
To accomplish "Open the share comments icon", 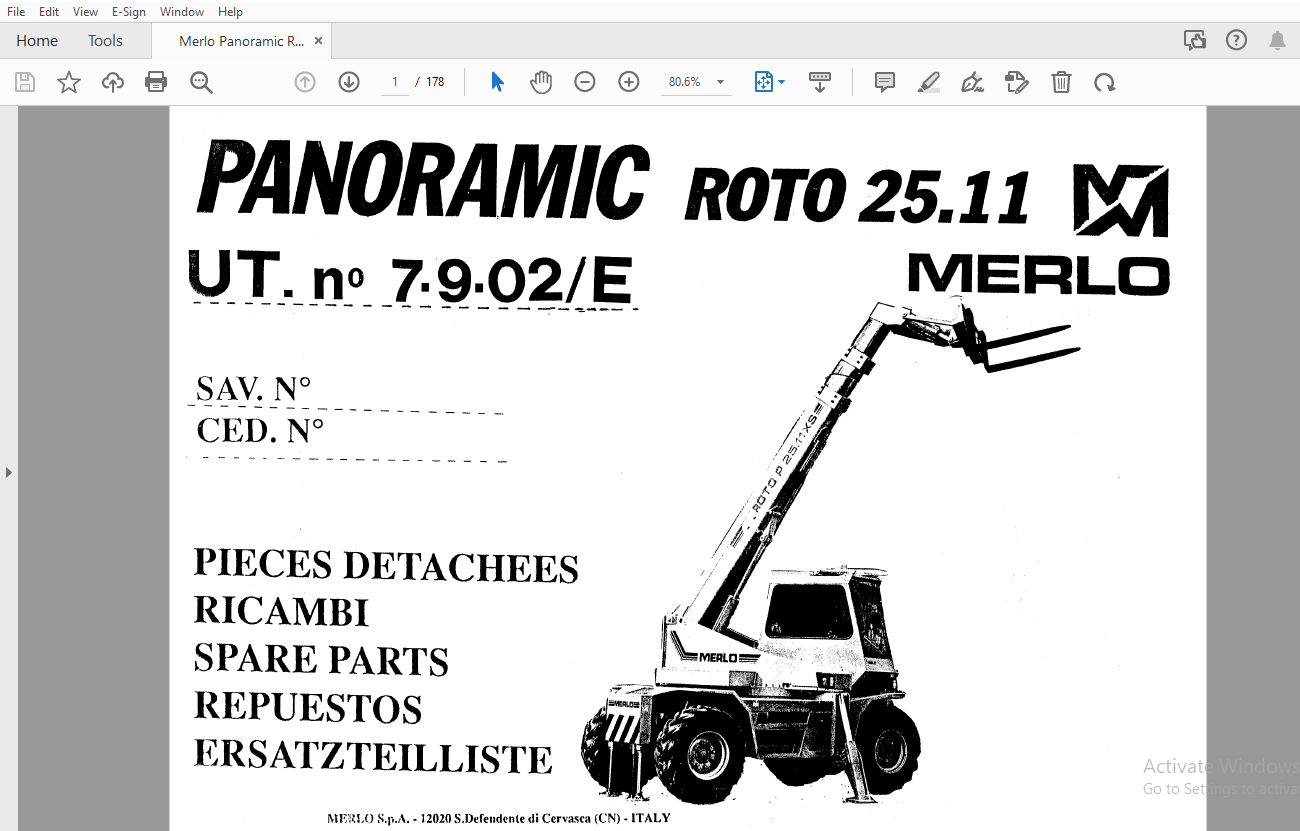I will click(1194, 40).
